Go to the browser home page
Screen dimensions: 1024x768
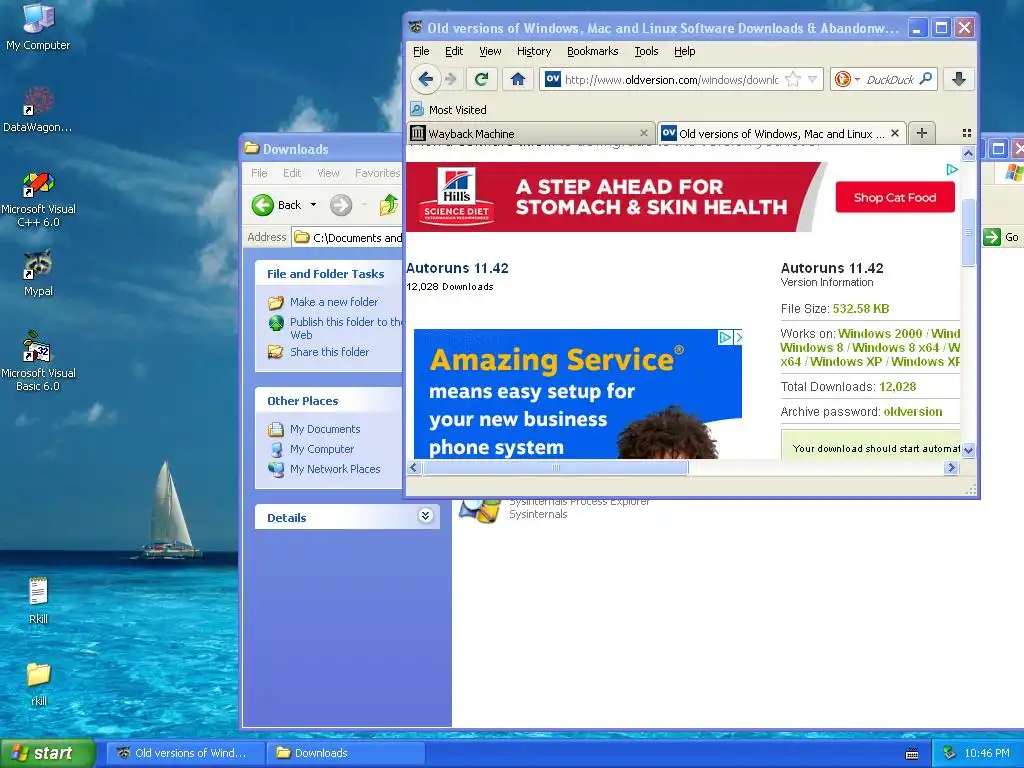[518, 80]
